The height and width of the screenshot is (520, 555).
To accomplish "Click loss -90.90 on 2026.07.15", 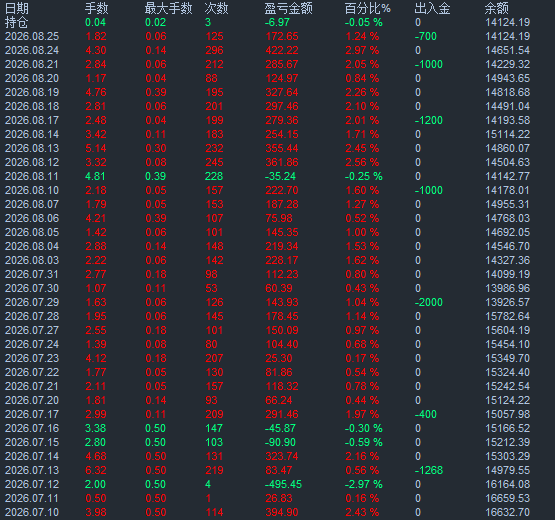I will [x=280, y=442].
